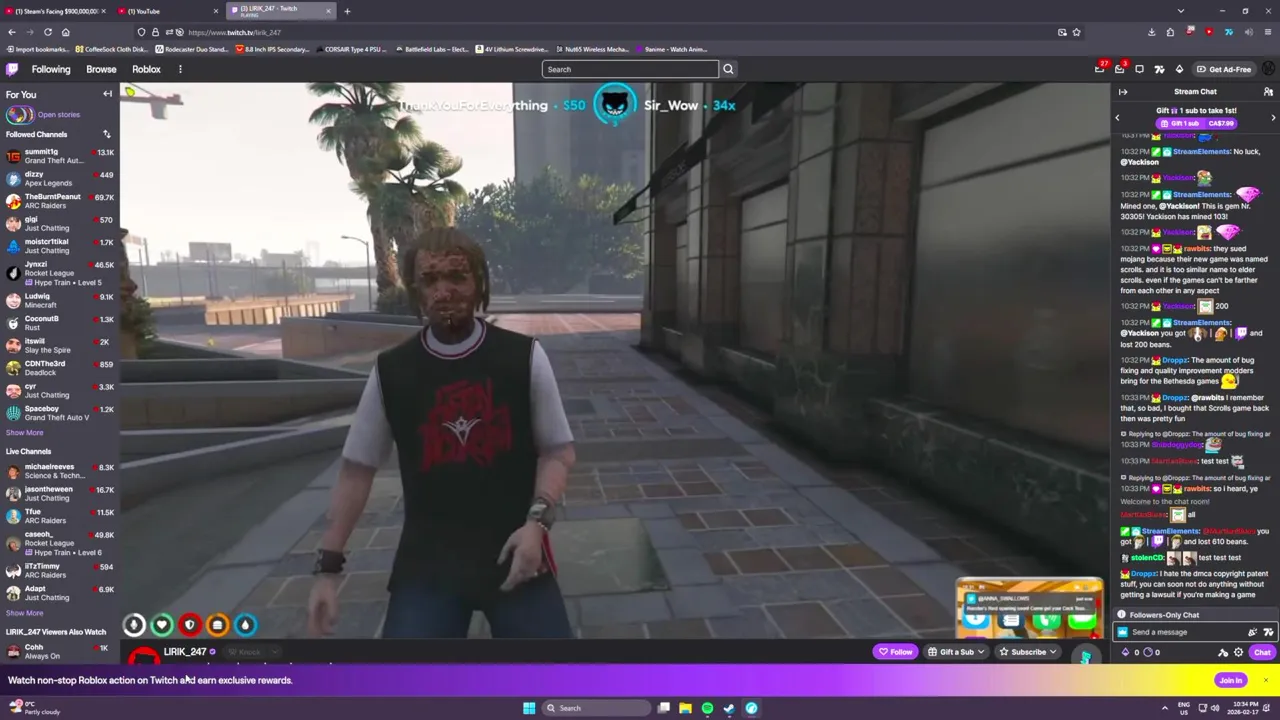Screen dimensions: 1280x720
Task: Go to the next gift leaderboard item
Action: [1273, 118]
